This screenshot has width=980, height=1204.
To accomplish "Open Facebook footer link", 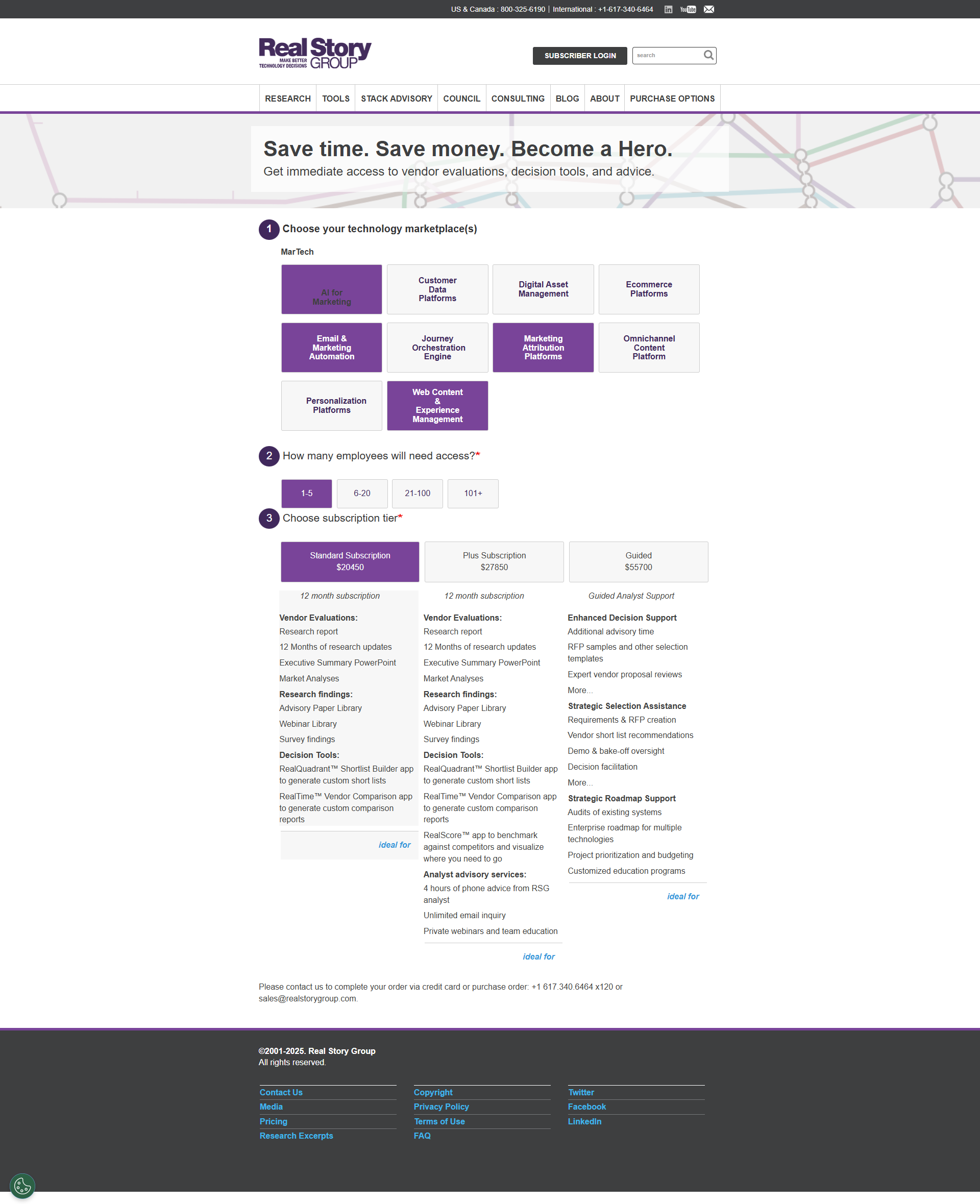I will [586, 1107].
